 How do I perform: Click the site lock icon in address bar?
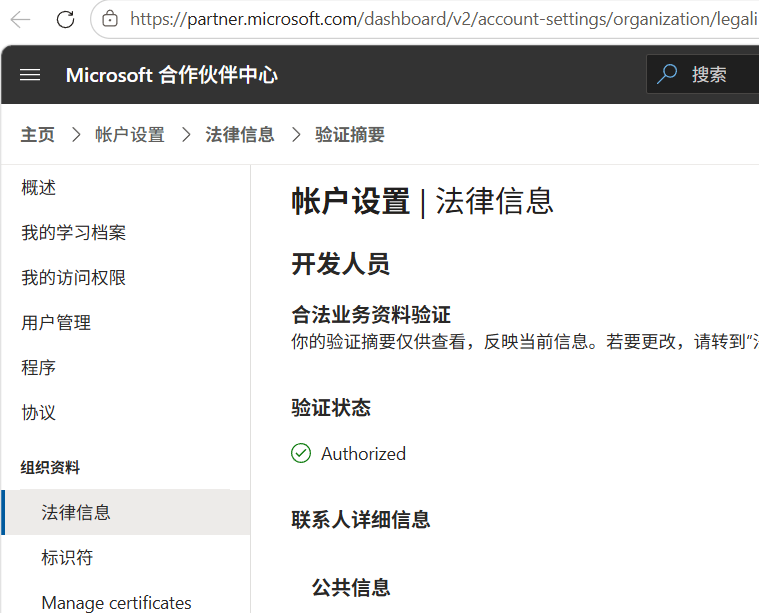pos(110,19)
